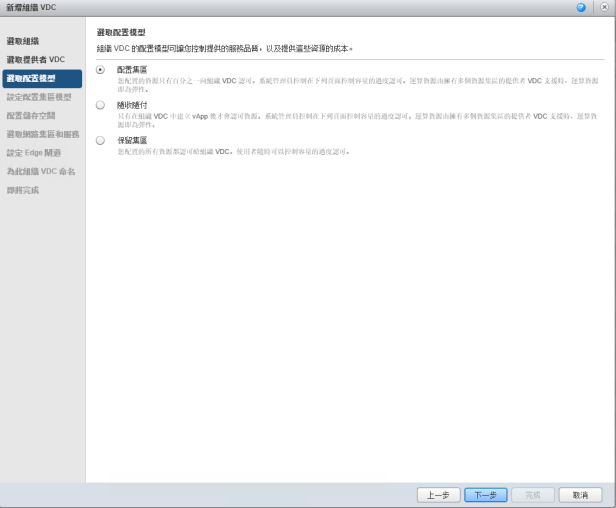Click the 保留集區 option label text
The width and height of the screenshot is (616, 508).
click(132, 141)
